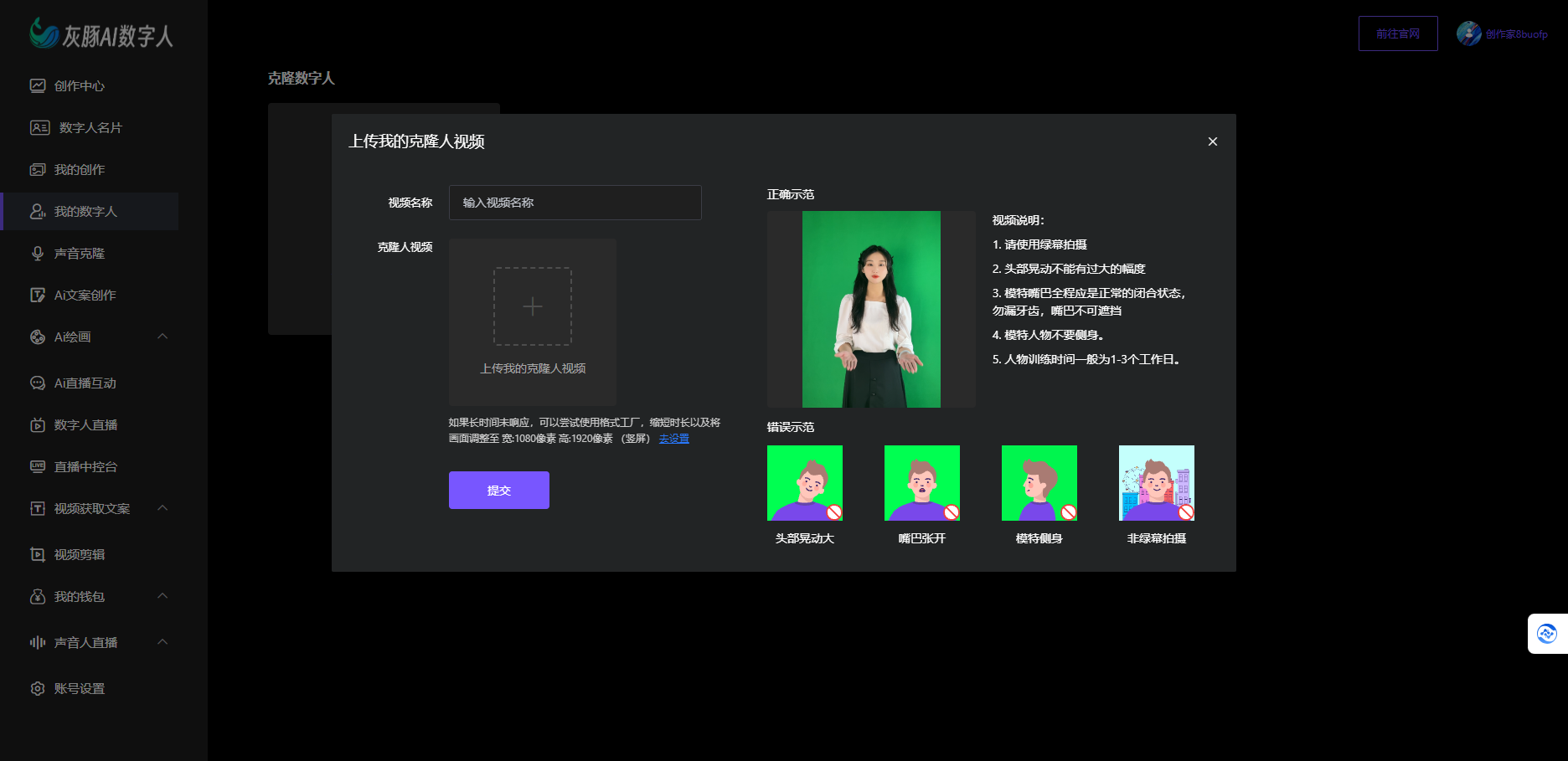Click the 前往官网 button
Viewport: 1568px width, 761px height.
tap(1397, 33)
